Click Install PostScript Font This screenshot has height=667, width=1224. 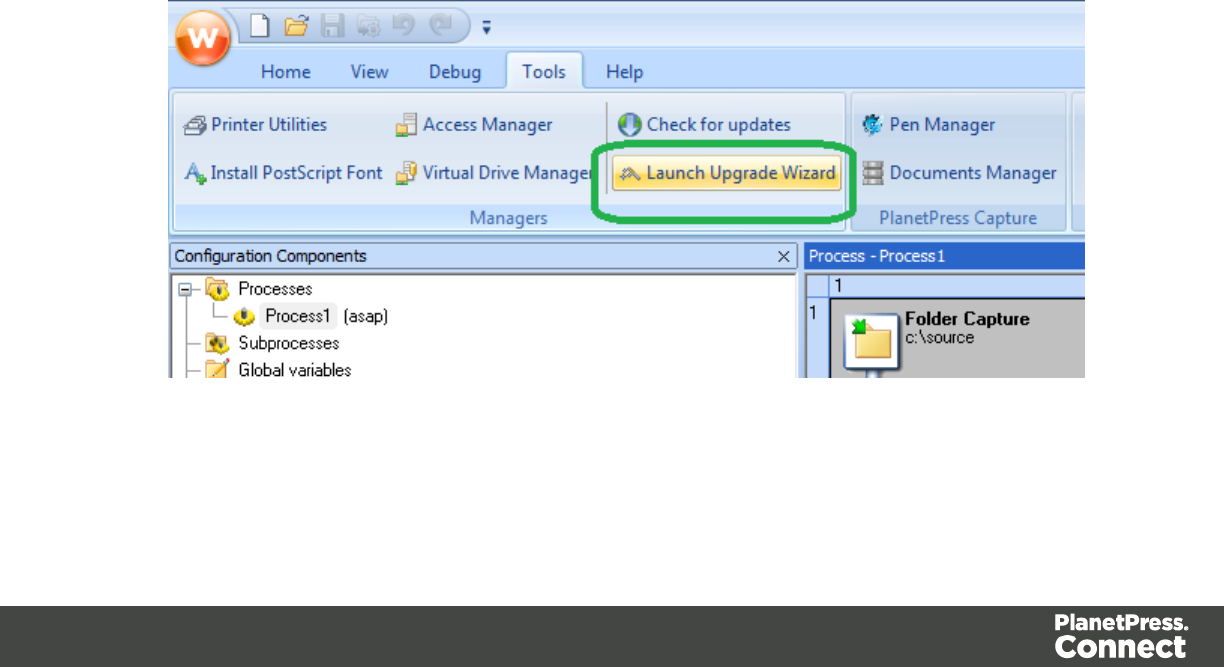283,173
